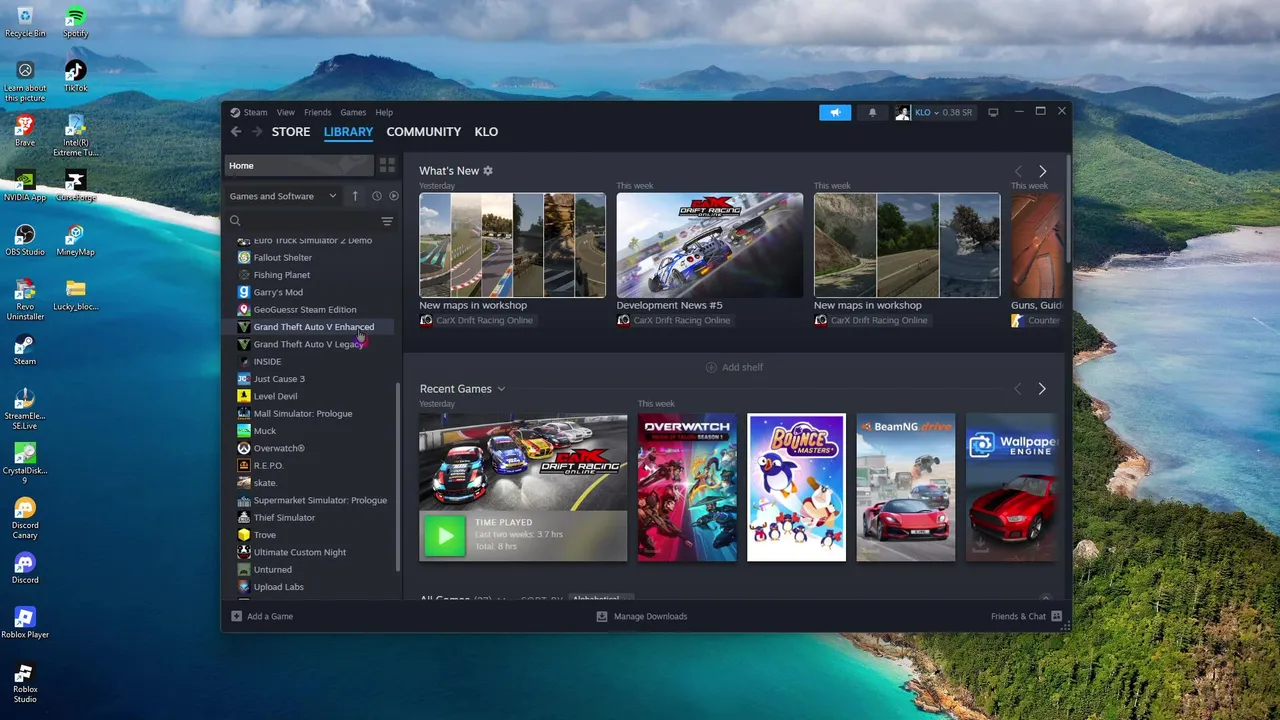Open the View menu

(x=286, y=113)
